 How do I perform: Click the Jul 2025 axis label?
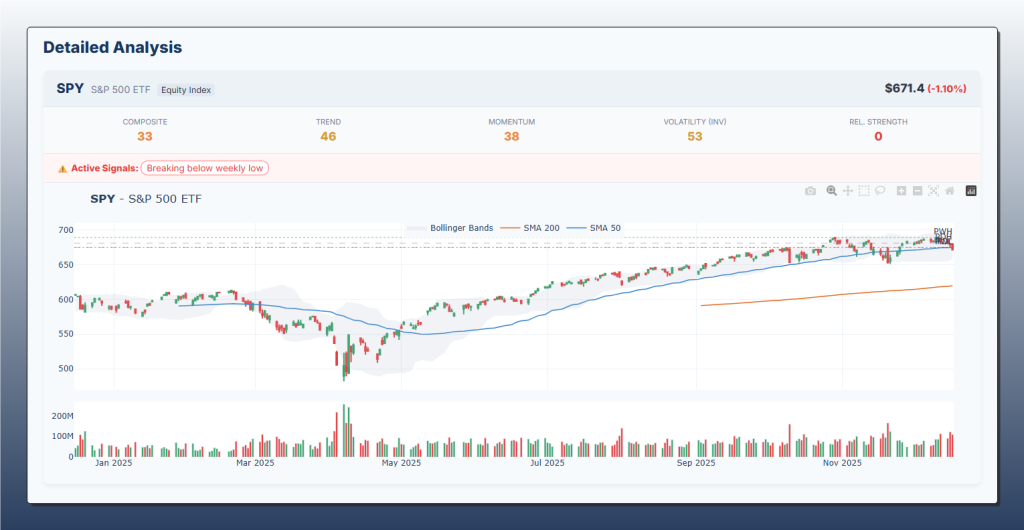coord(547,463)
